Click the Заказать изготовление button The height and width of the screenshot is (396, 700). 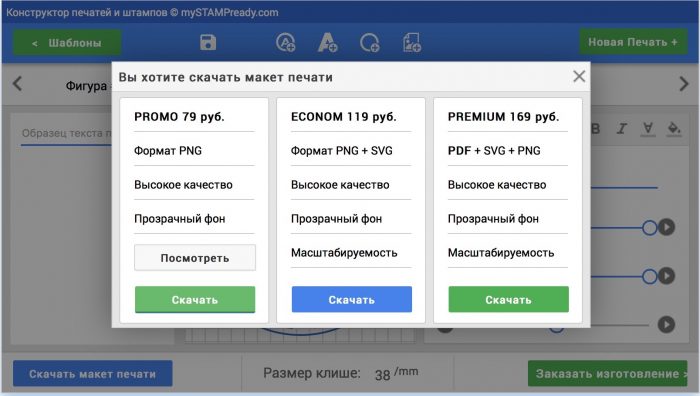click(x=608, y=374)
